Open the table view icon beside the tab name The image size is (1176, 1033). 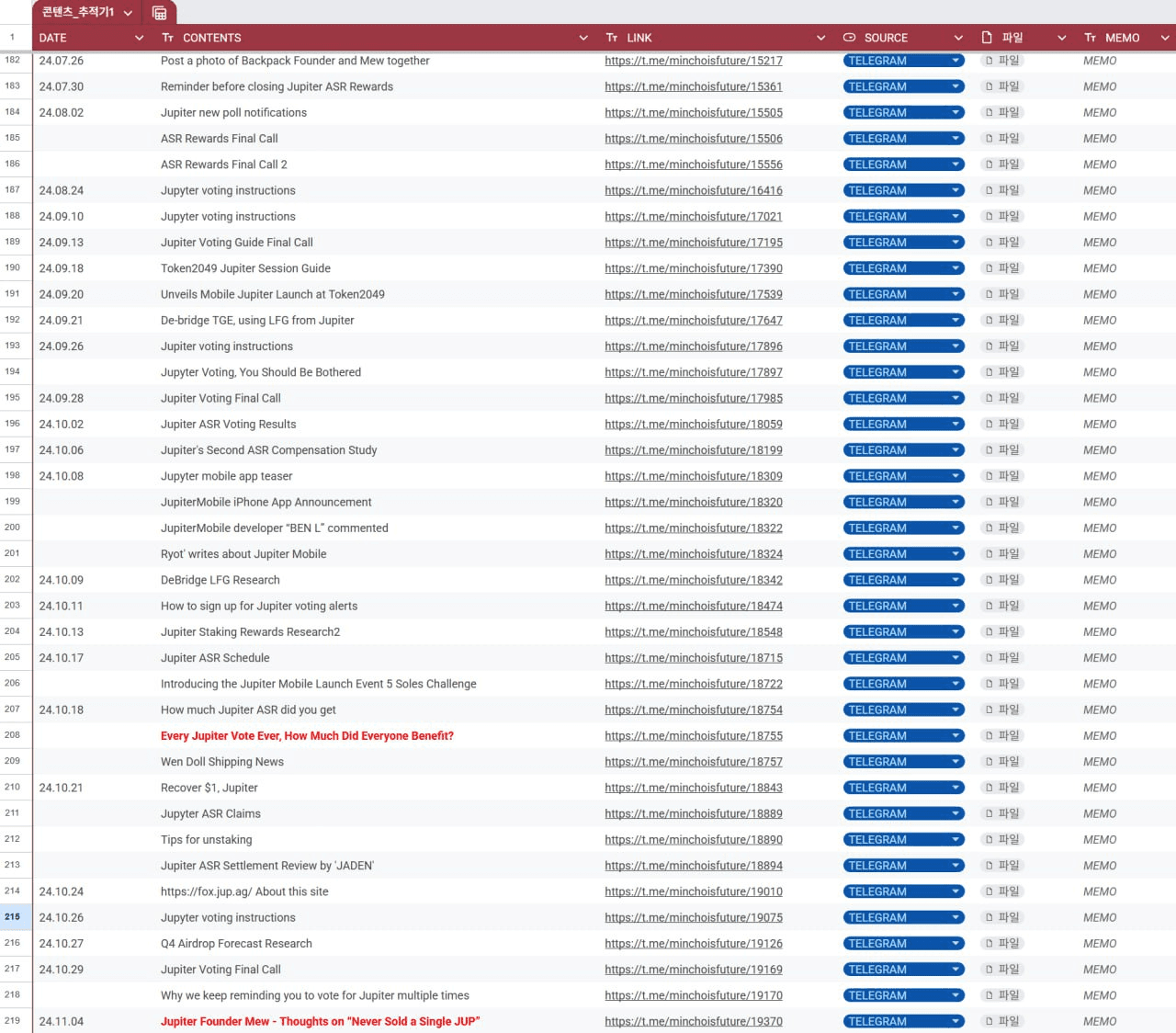[159, 13]
